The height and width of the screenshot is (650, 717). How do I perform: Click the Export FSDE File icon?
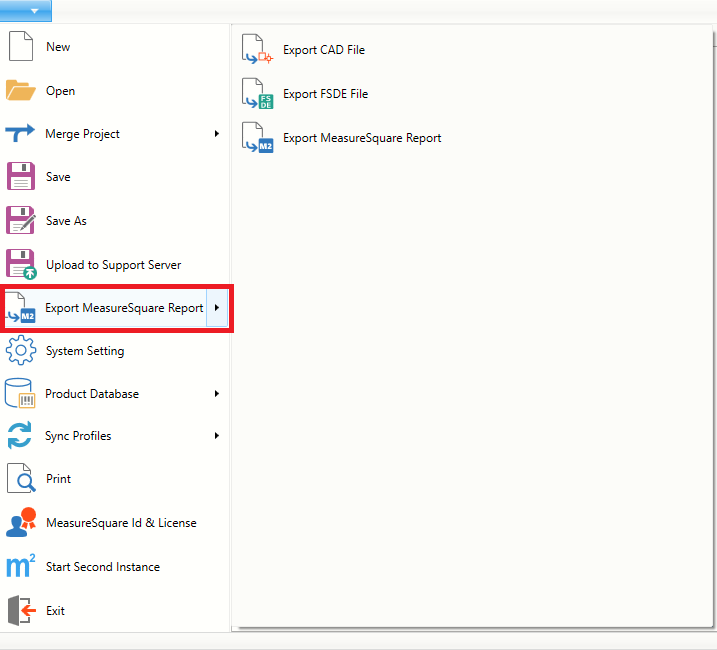(x=257, y=93)
